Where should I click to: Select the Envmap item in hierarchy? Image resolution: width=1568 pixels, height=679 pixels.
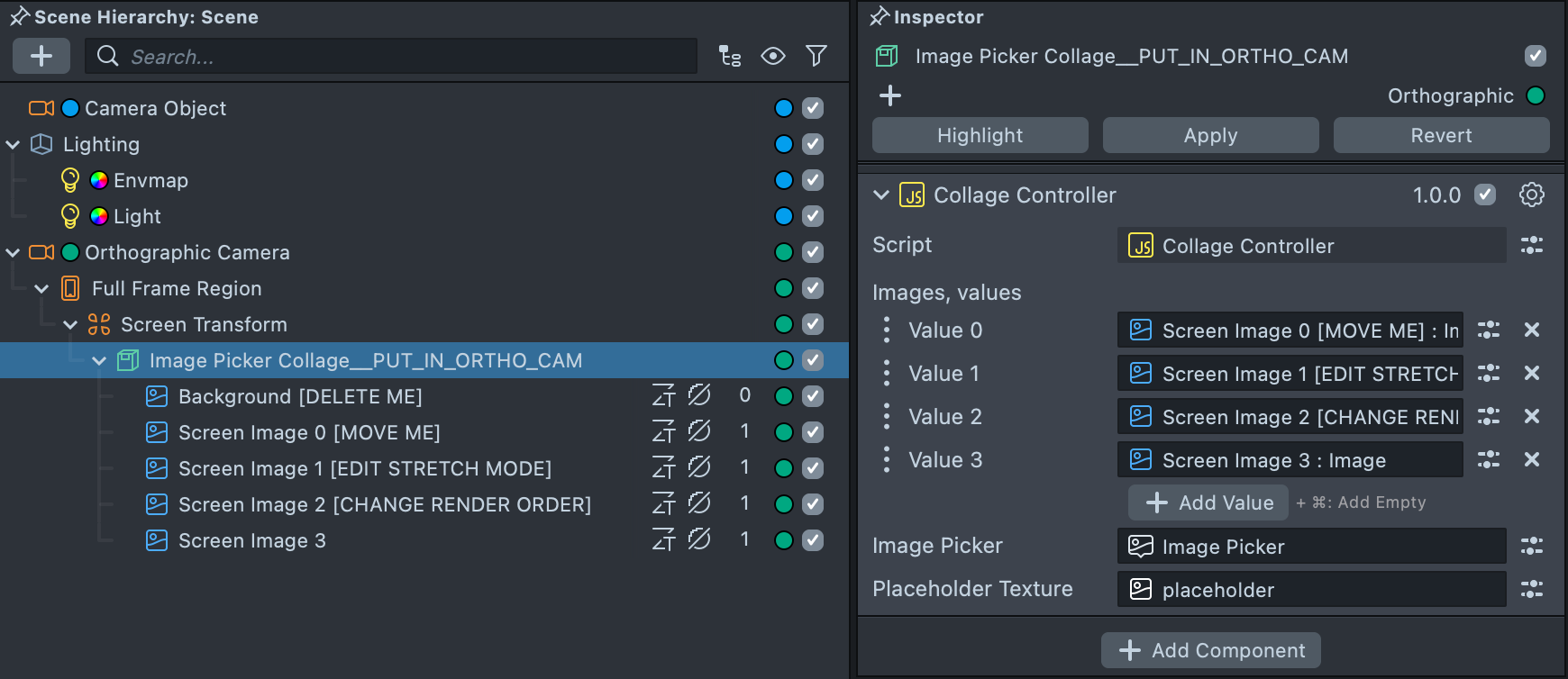[x=150, y=180]
